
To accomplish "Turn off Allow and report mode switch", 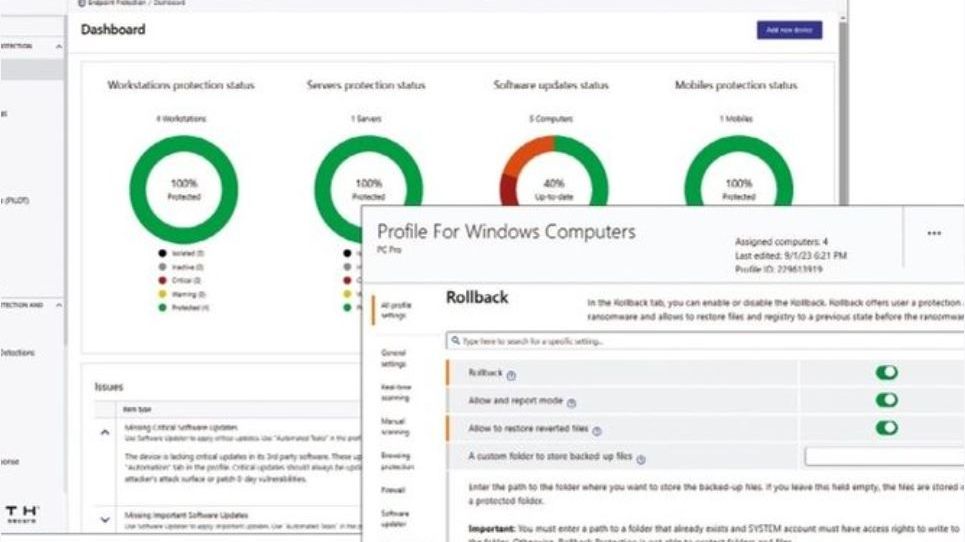I will click(x=886, y=400).
